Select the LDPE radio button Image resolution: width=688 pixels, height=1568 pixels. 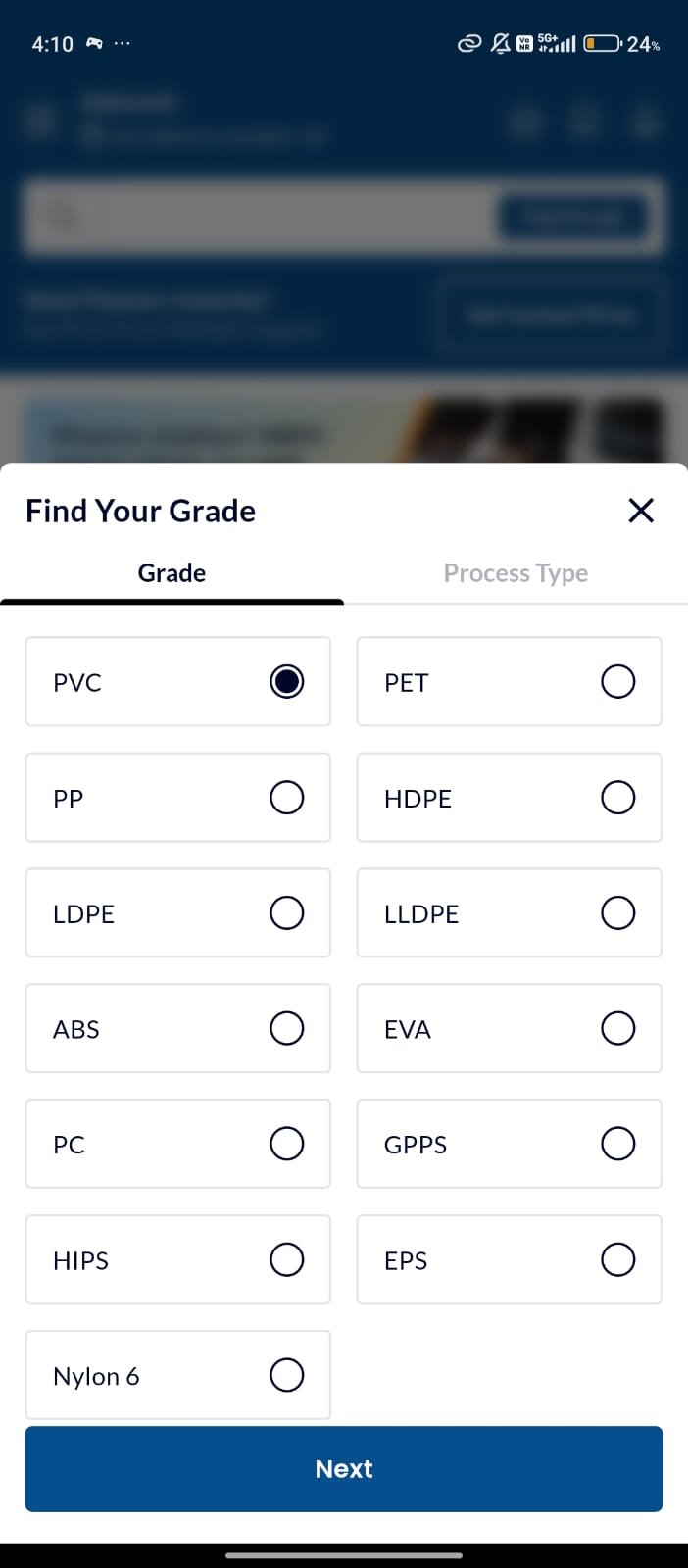click(x=286, y=912)
